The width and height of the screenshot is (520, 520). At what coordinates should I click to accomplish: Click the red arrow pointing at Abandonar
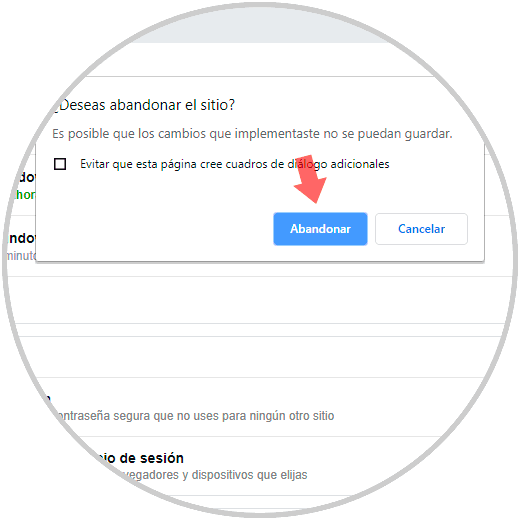click(310, 179)
